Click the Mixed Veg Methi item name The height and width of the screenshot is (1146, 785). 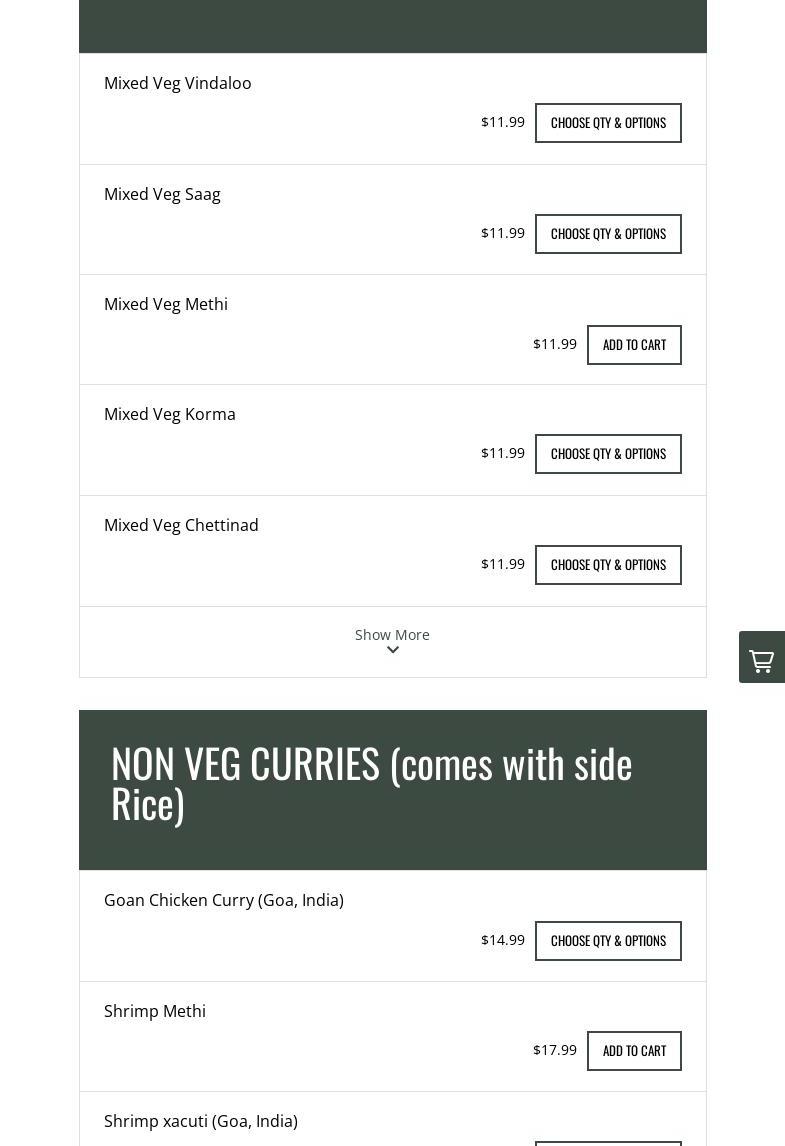(x=166, y=304)
